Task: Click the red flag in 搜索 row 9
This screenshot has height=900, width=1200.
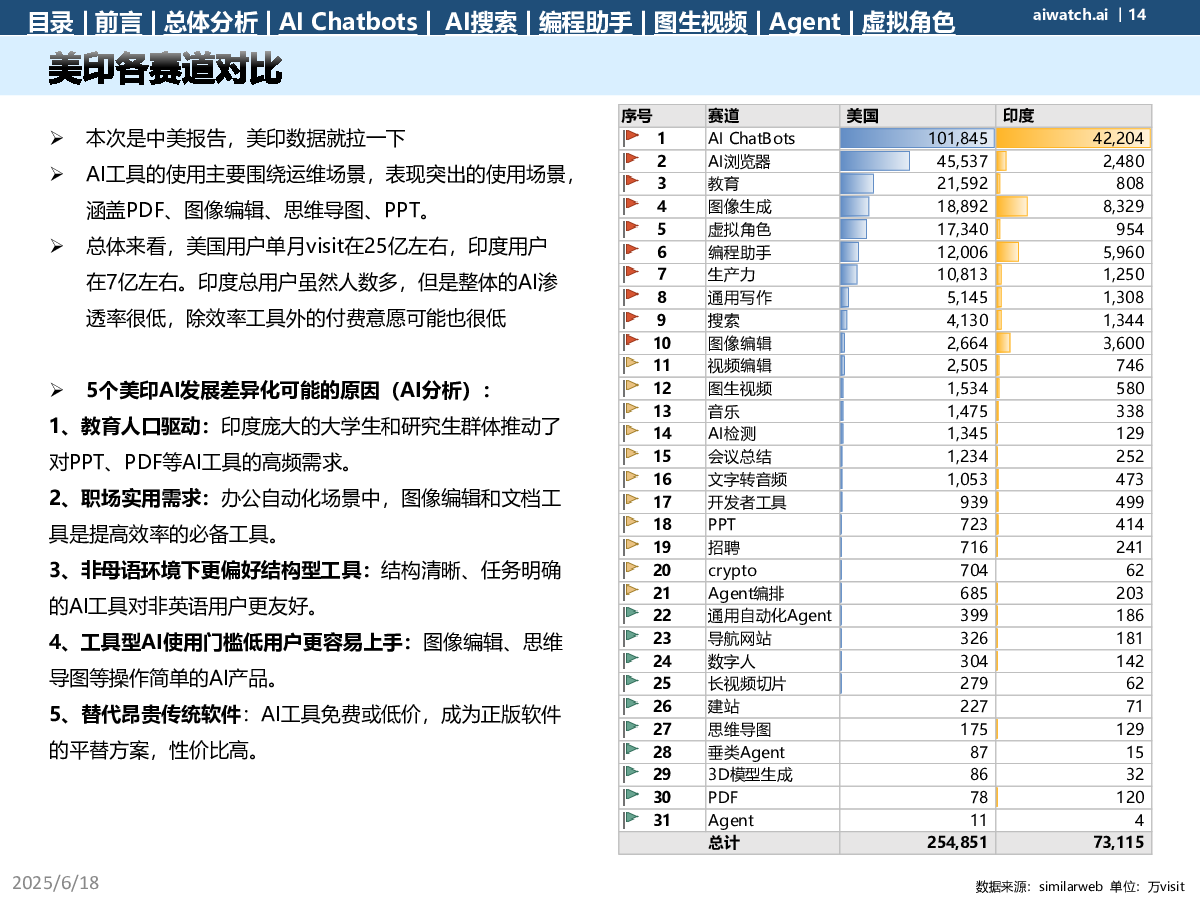Action: click(631, 320)
